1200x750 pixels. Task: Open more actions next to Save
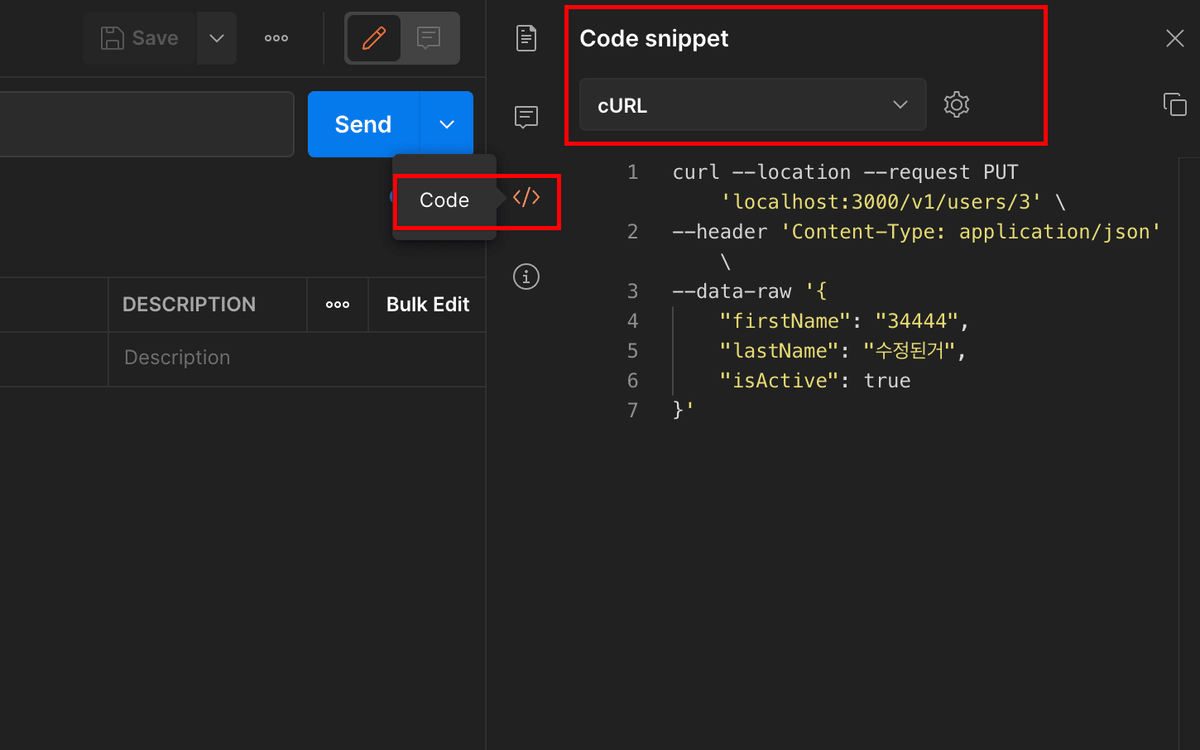point(276,38)
